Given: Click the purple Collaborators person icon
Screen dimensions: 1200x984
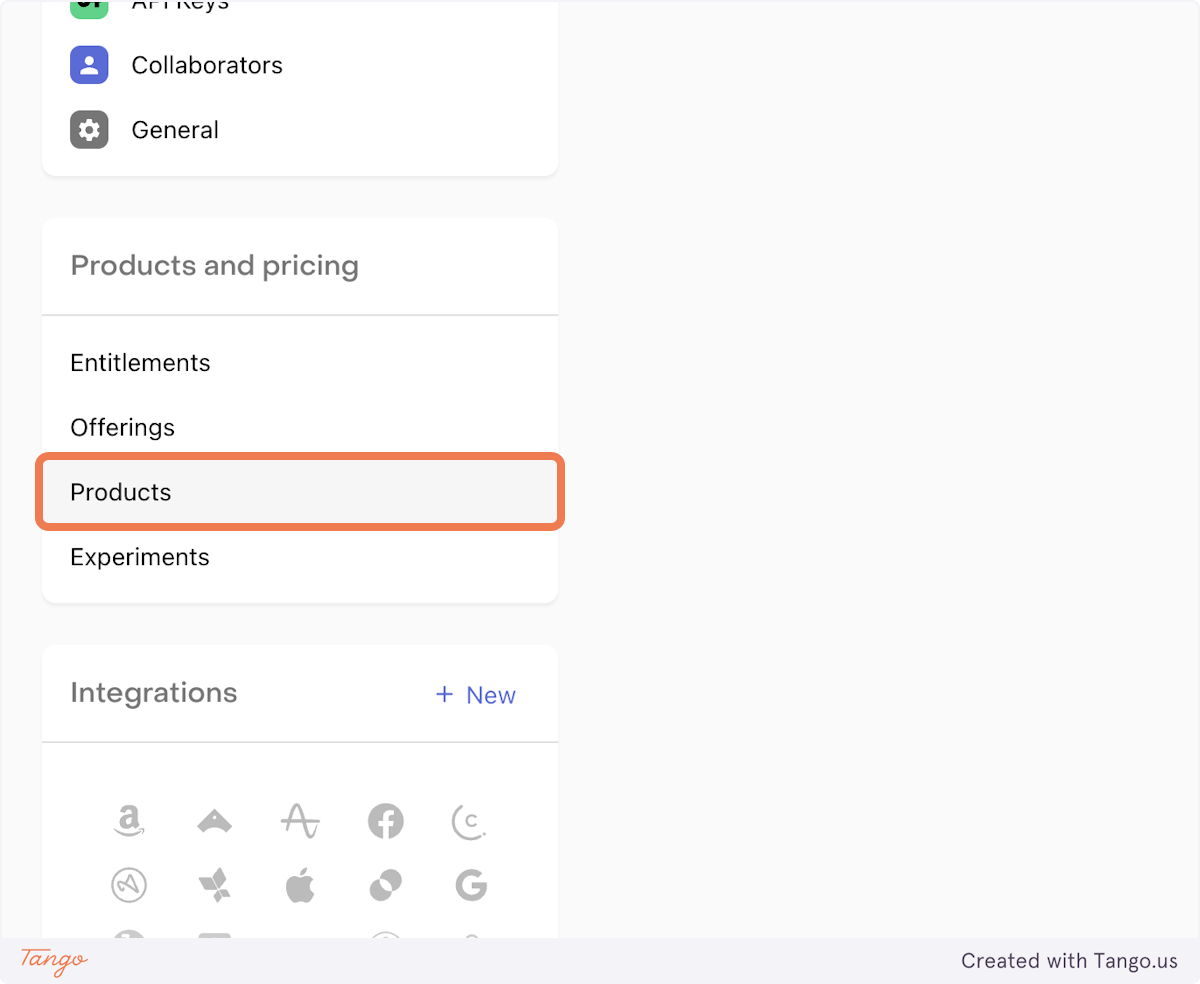Looking at the screenshot, I should click(x=89, y=65).
